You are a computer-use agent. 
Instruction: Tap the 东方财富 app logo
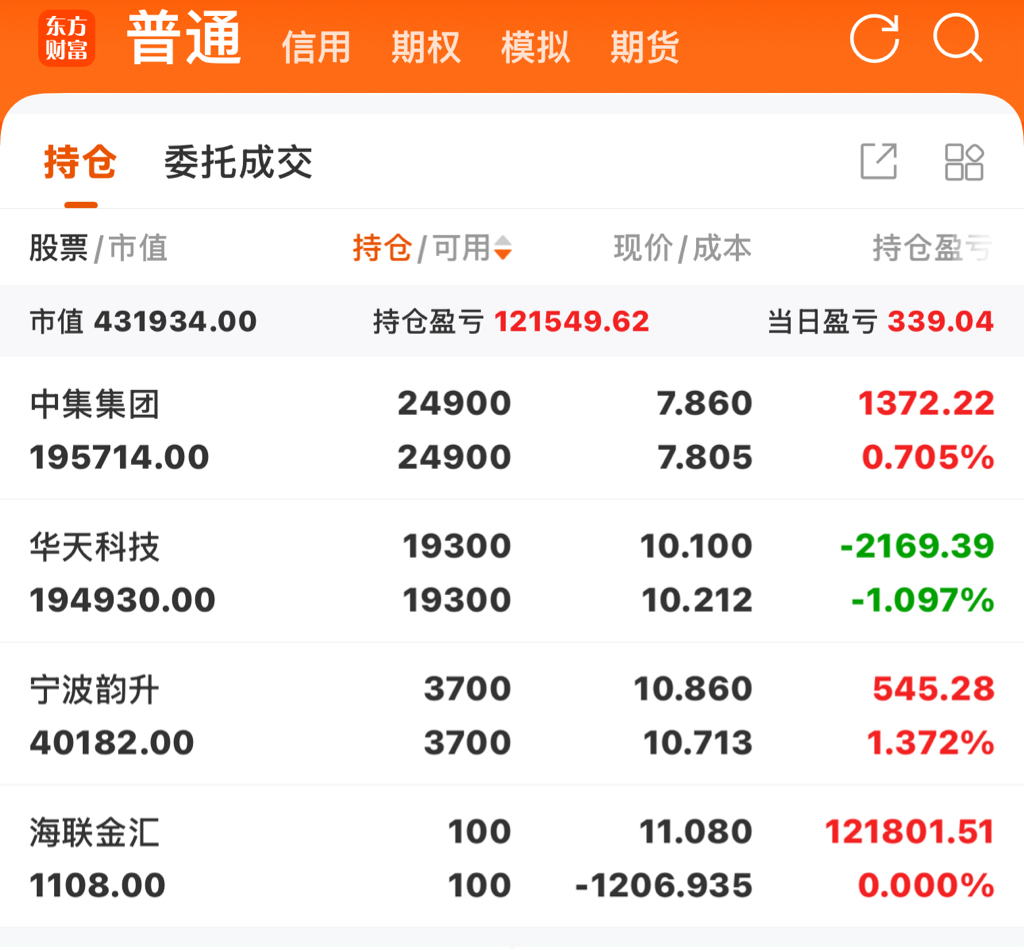pyautogui.click(x=67, y=39)
